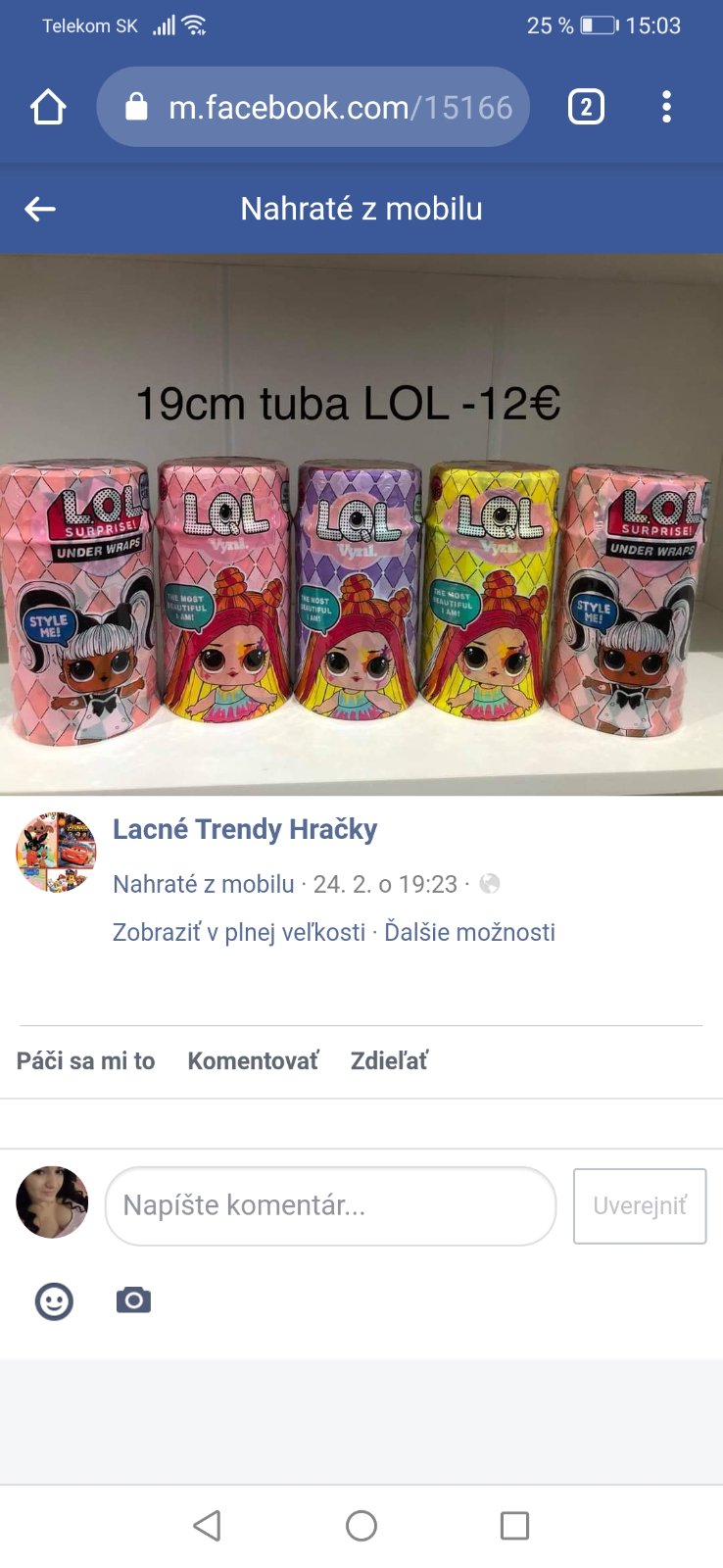Tap the Android home circle button
Viewport: 723px width, 1568px height.
point(361,1526)
